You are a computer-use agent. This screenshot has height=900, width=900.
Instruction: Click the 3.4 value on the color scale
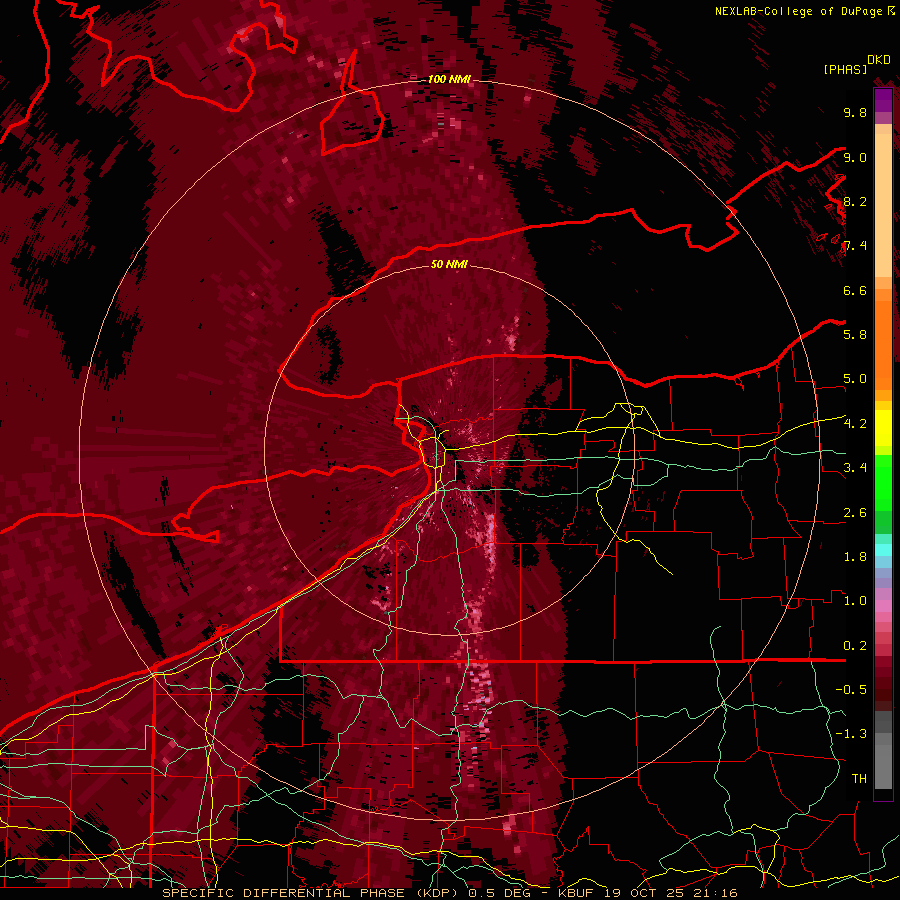coord(855,468)
